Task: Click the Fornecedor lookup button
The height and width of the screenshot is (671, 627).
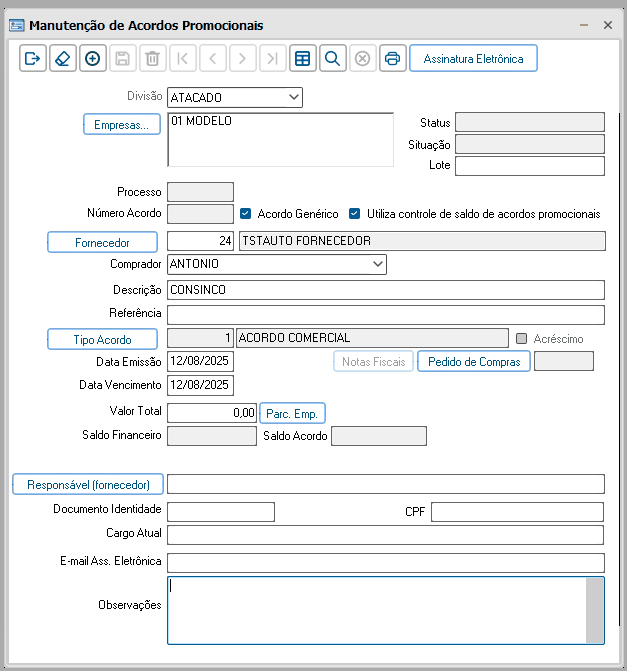Action: 102,243
